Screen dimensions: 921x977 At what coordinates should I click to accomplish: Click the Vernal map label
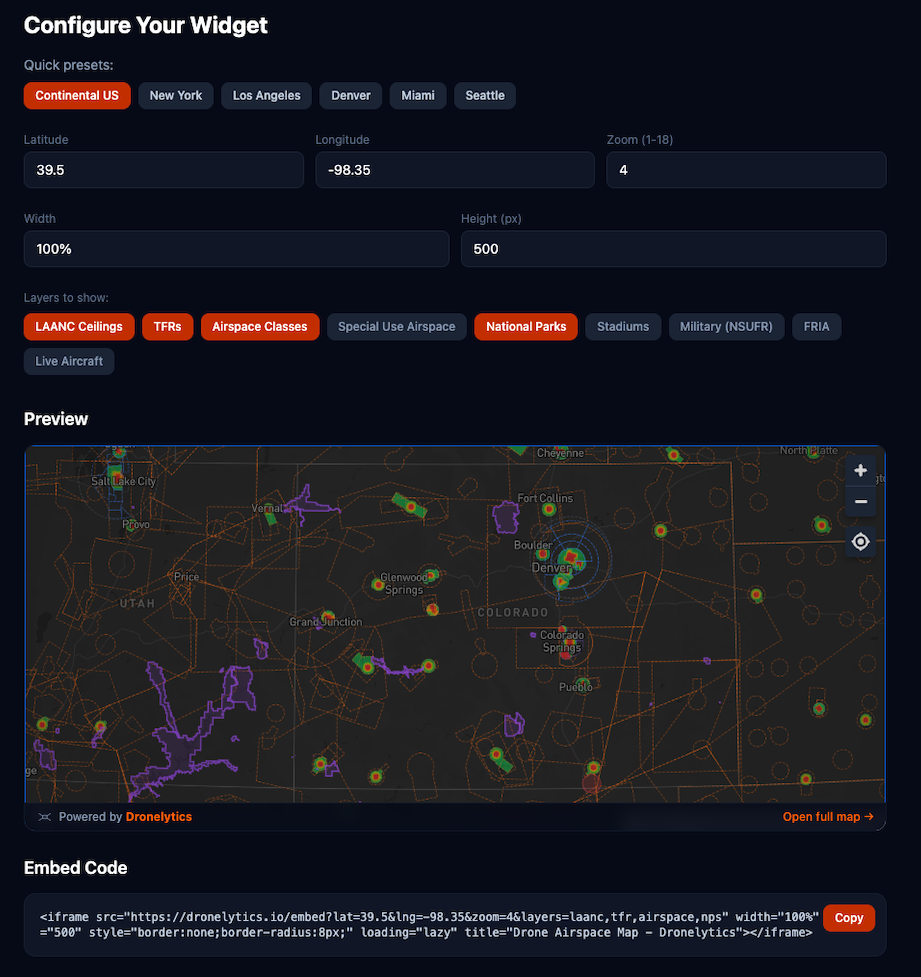(x=267, y=508)
